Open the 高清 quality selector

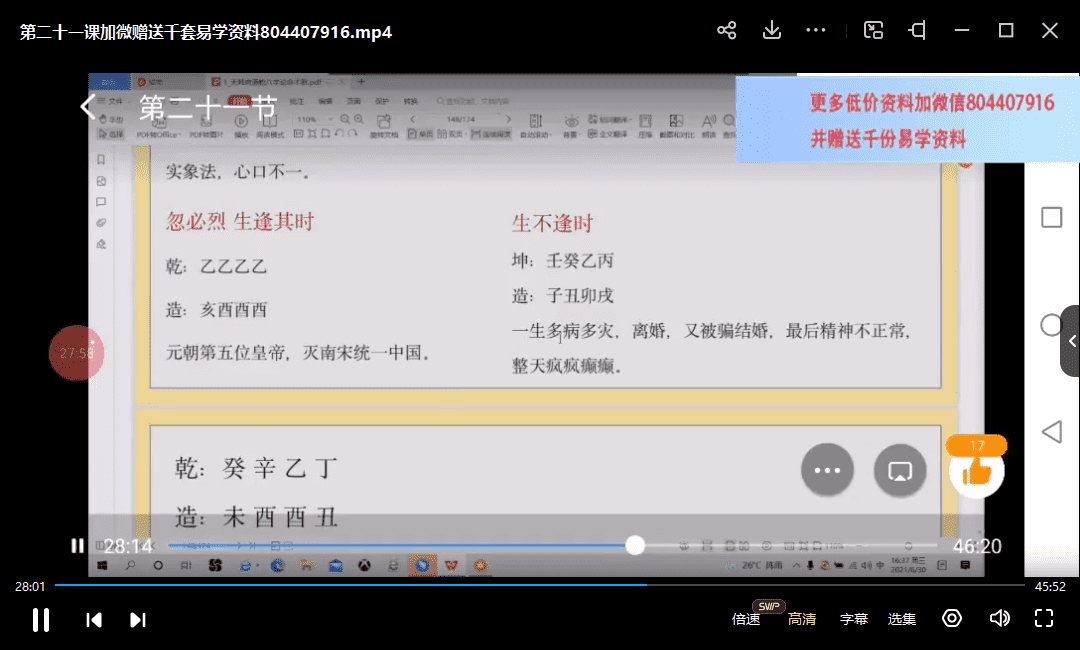click(802, 619)
